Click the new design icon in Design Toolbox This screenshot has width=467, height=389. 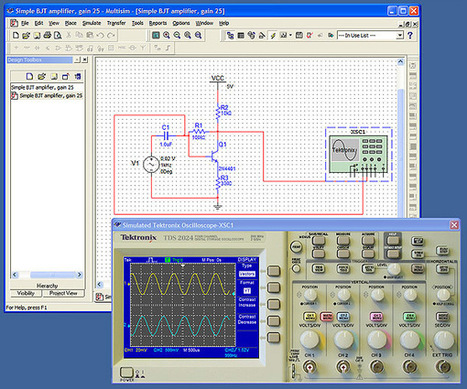pyautogui.click(x=29, y=76)
